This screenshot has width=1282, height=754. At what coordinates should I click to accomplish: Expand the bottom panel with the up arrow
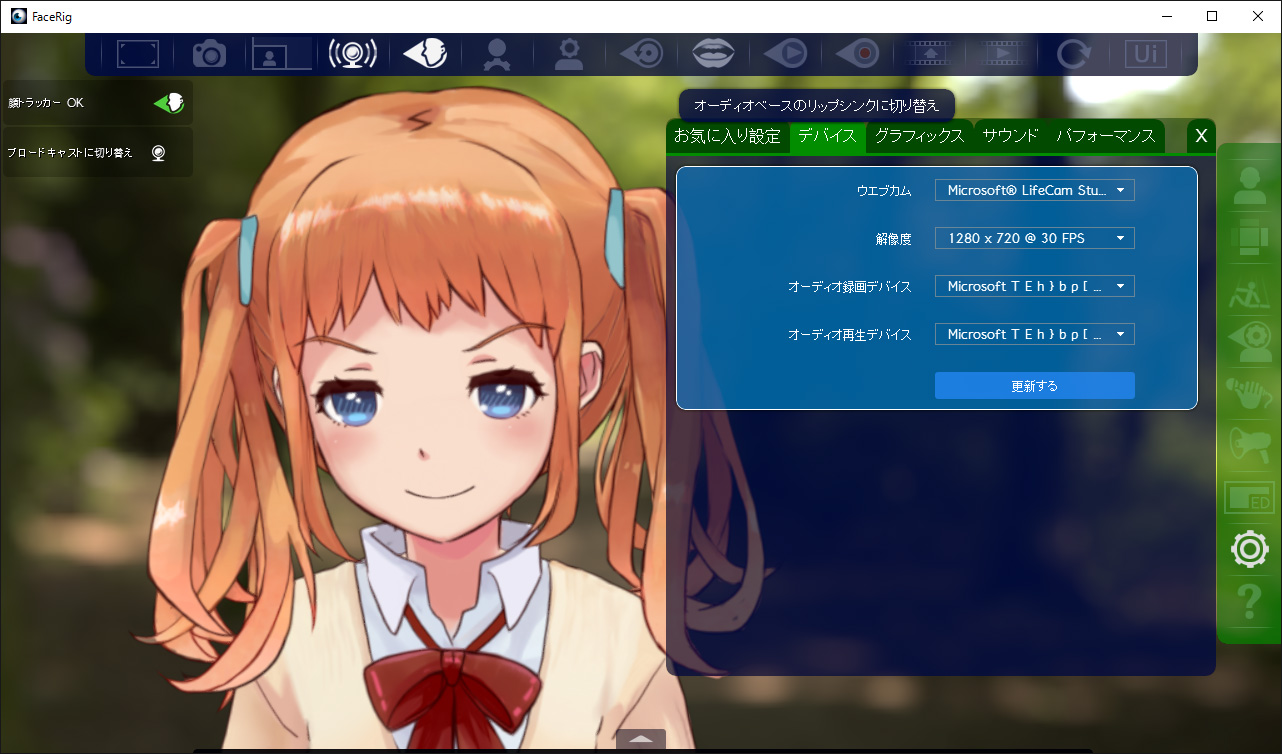pyautogui.click(x=641, y=740)
